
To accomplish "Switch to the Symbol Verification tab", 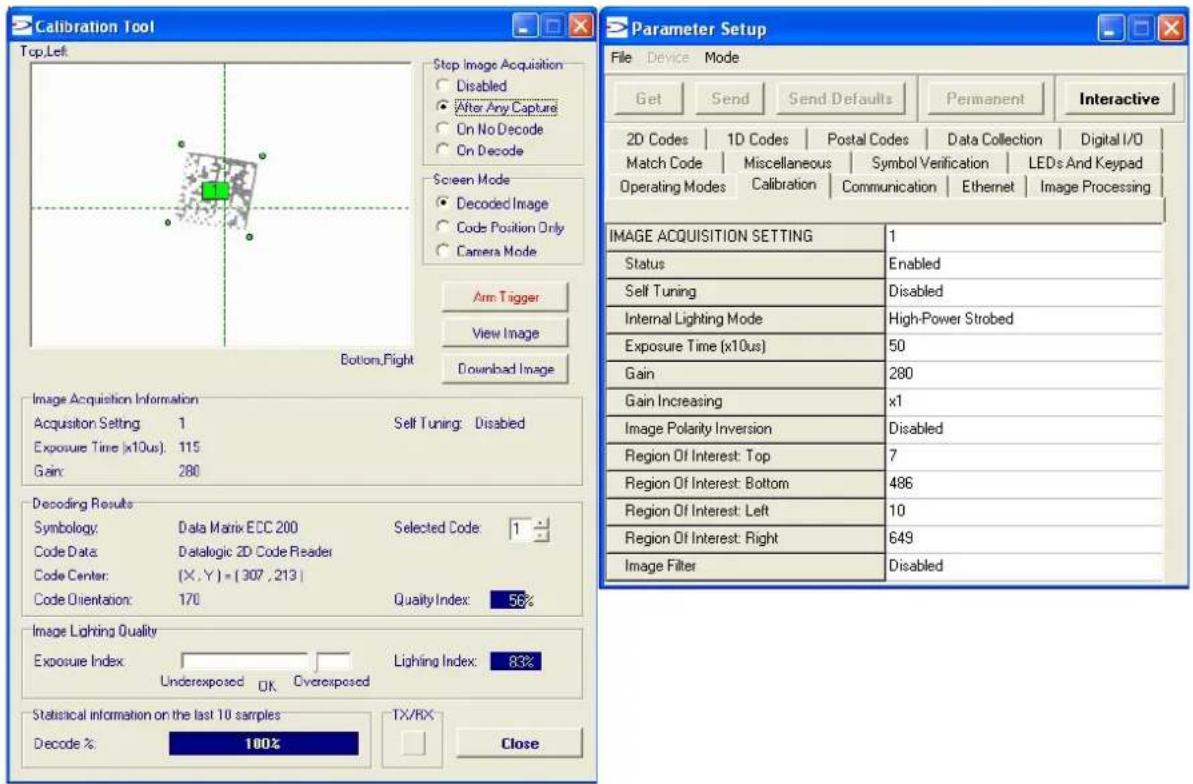I will [x=930, y=163].
